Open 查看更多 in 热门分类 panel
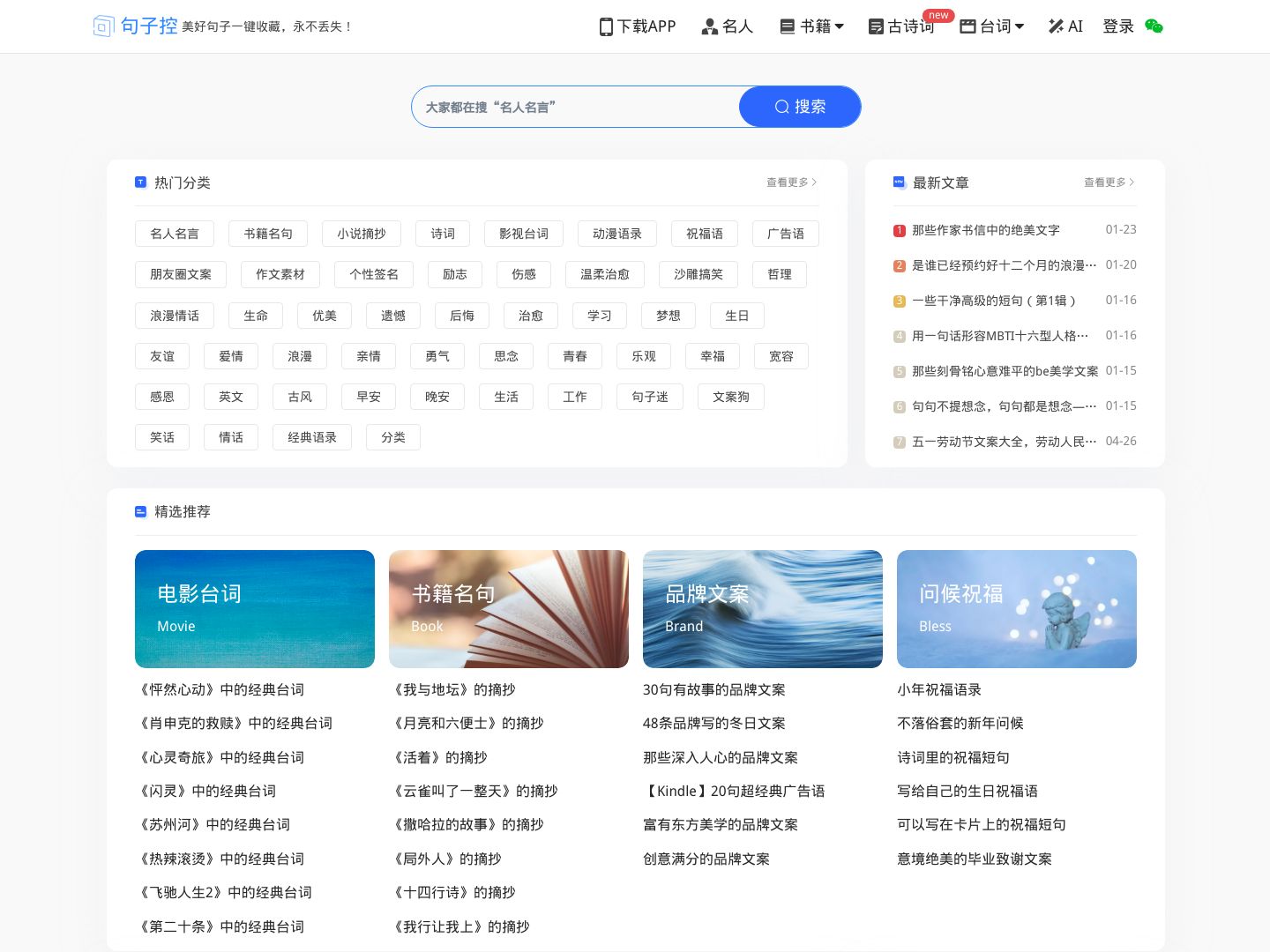This screenshot has height=952, width=1270. tap(791, 182)
